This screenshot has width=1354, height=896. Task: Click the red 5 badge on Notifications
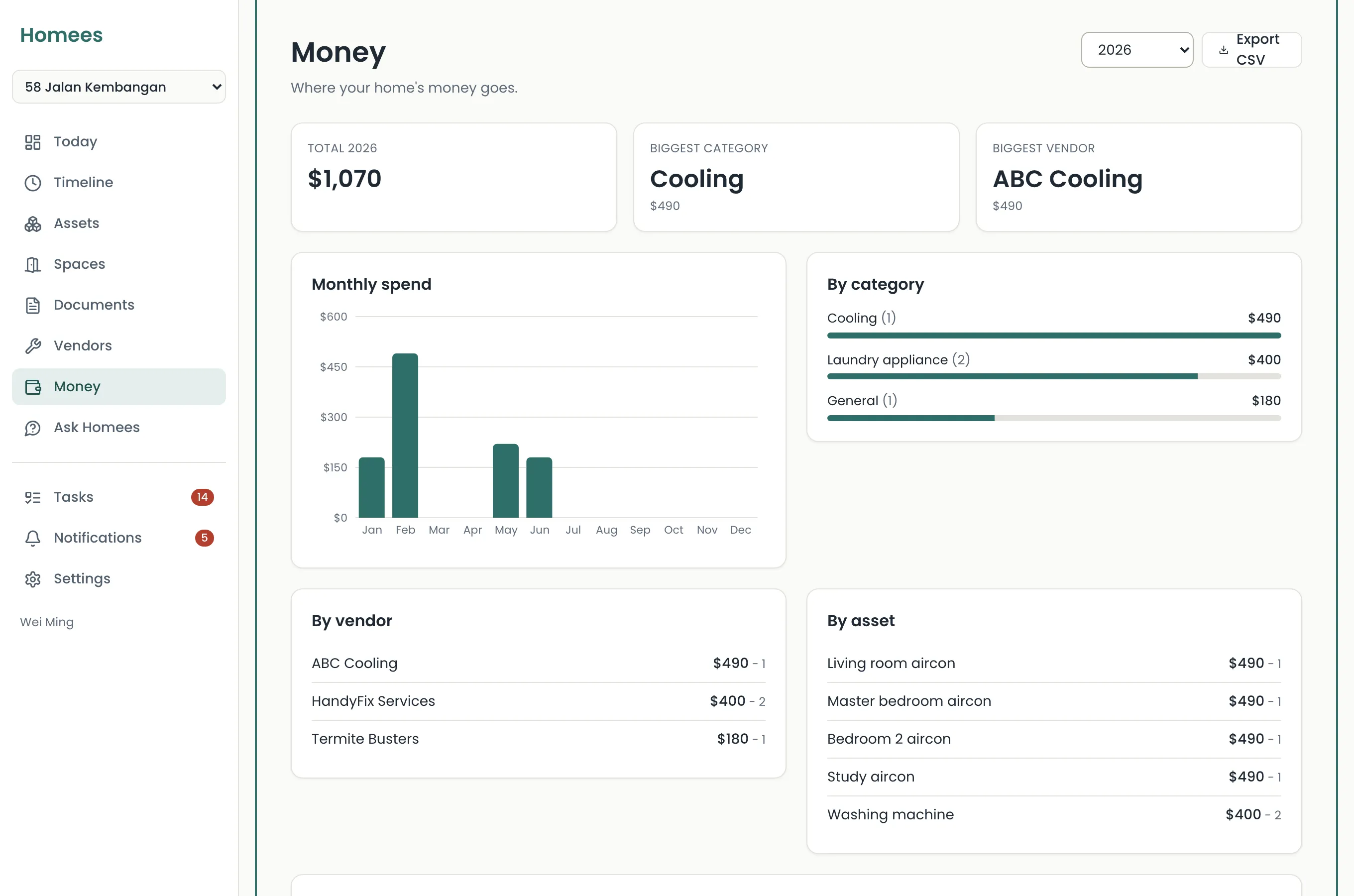(x=204, y=538)
